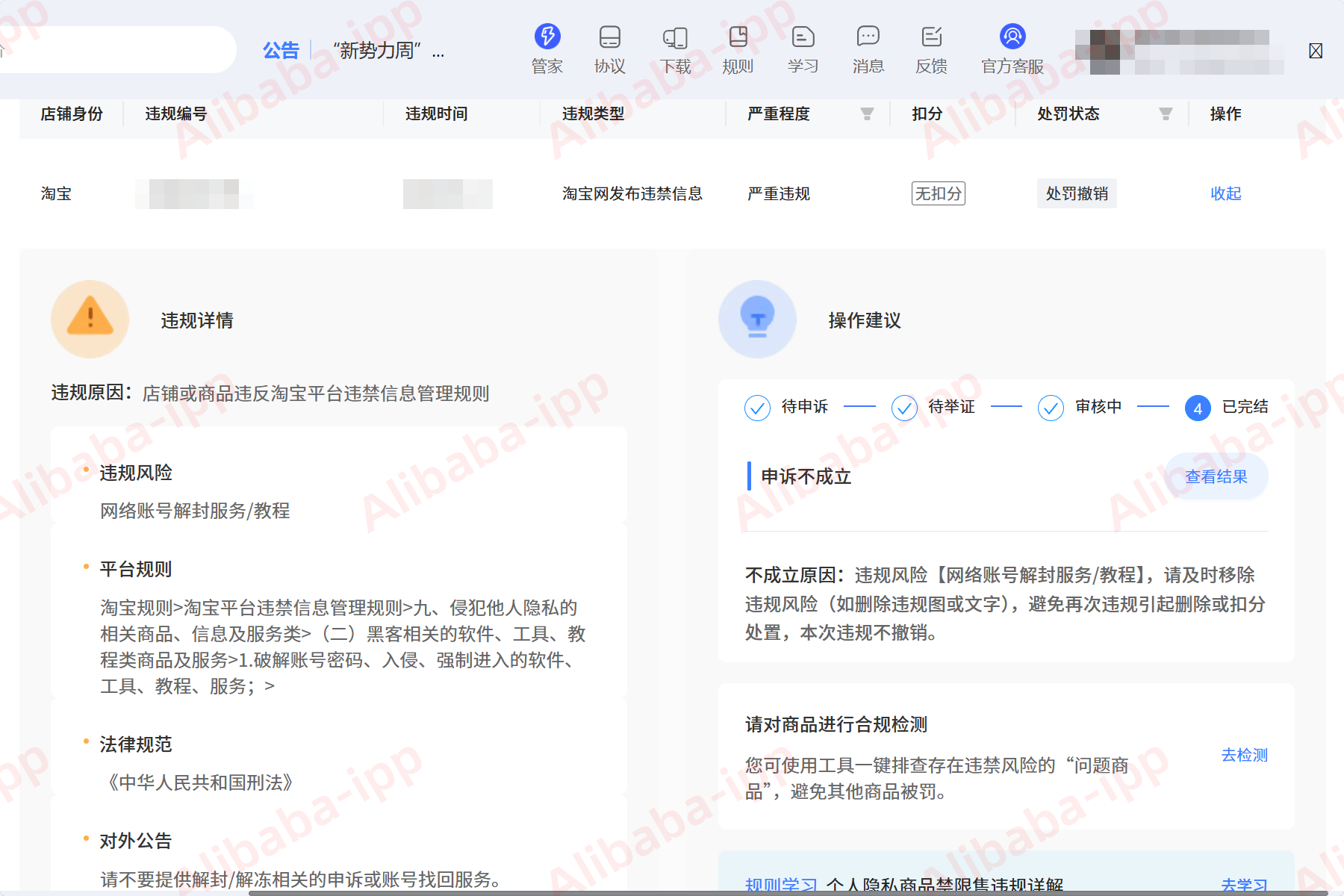Click 去检测 to run compliance check
The height and width of the screenshot is (896, 1344).
pyautogui.click(x=1245, y=755)
